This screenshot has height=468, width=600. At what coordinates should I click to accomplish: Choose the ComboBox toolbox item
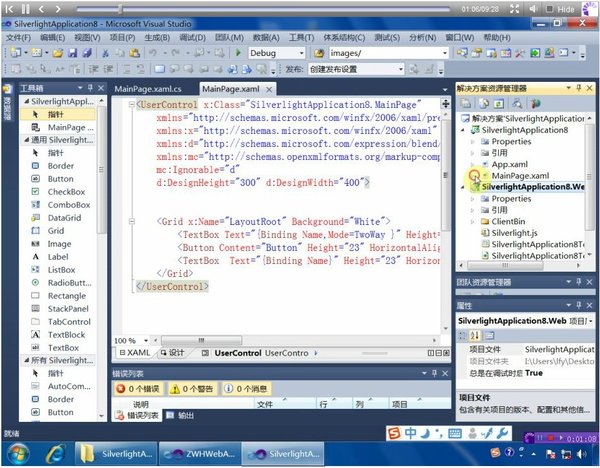point(68,204)
